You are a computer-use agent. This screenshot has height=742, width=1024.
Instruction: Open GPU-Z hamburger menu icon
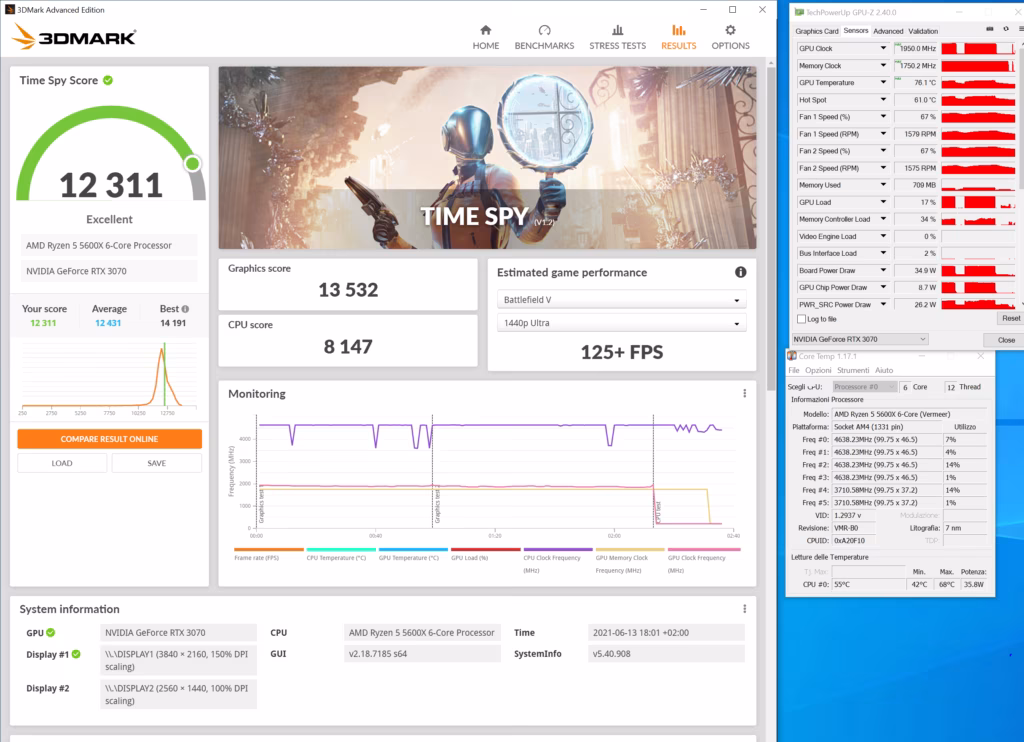[x=1020, y=29]
